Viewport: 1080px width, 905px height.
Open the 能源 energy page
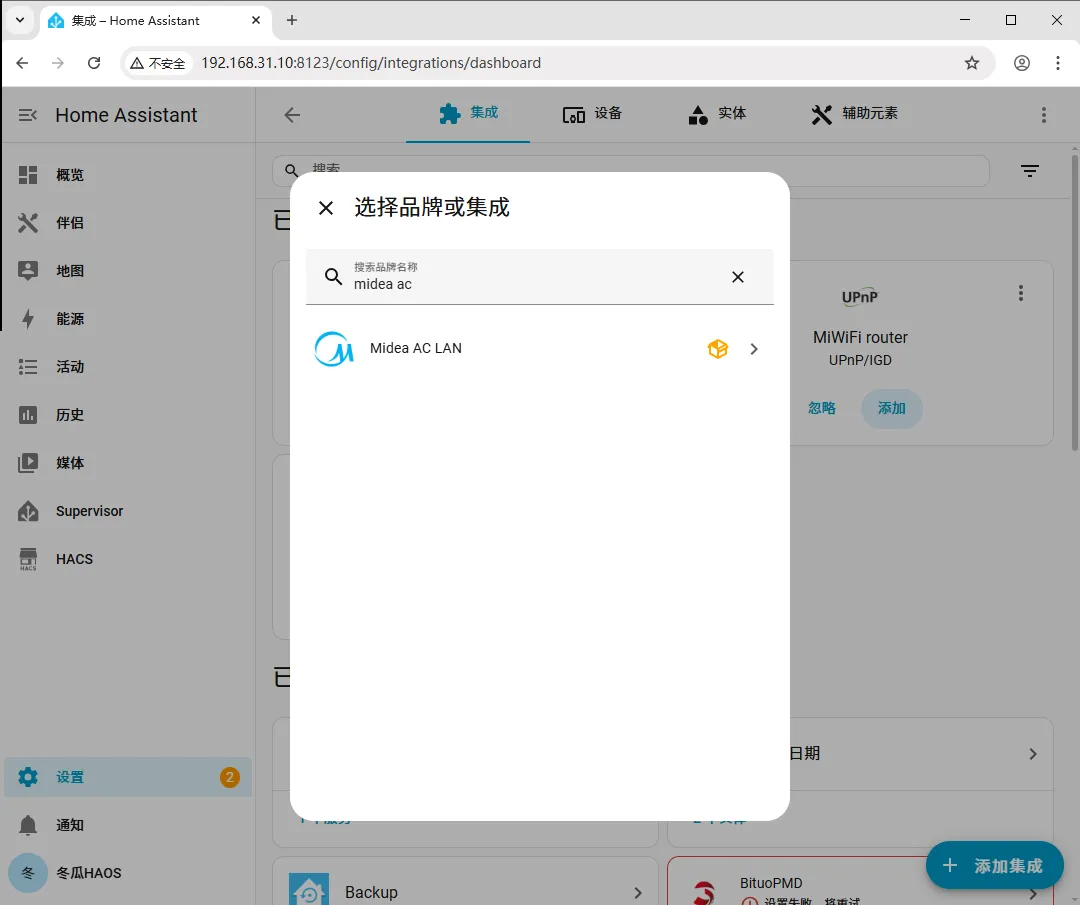coord(127,319)
